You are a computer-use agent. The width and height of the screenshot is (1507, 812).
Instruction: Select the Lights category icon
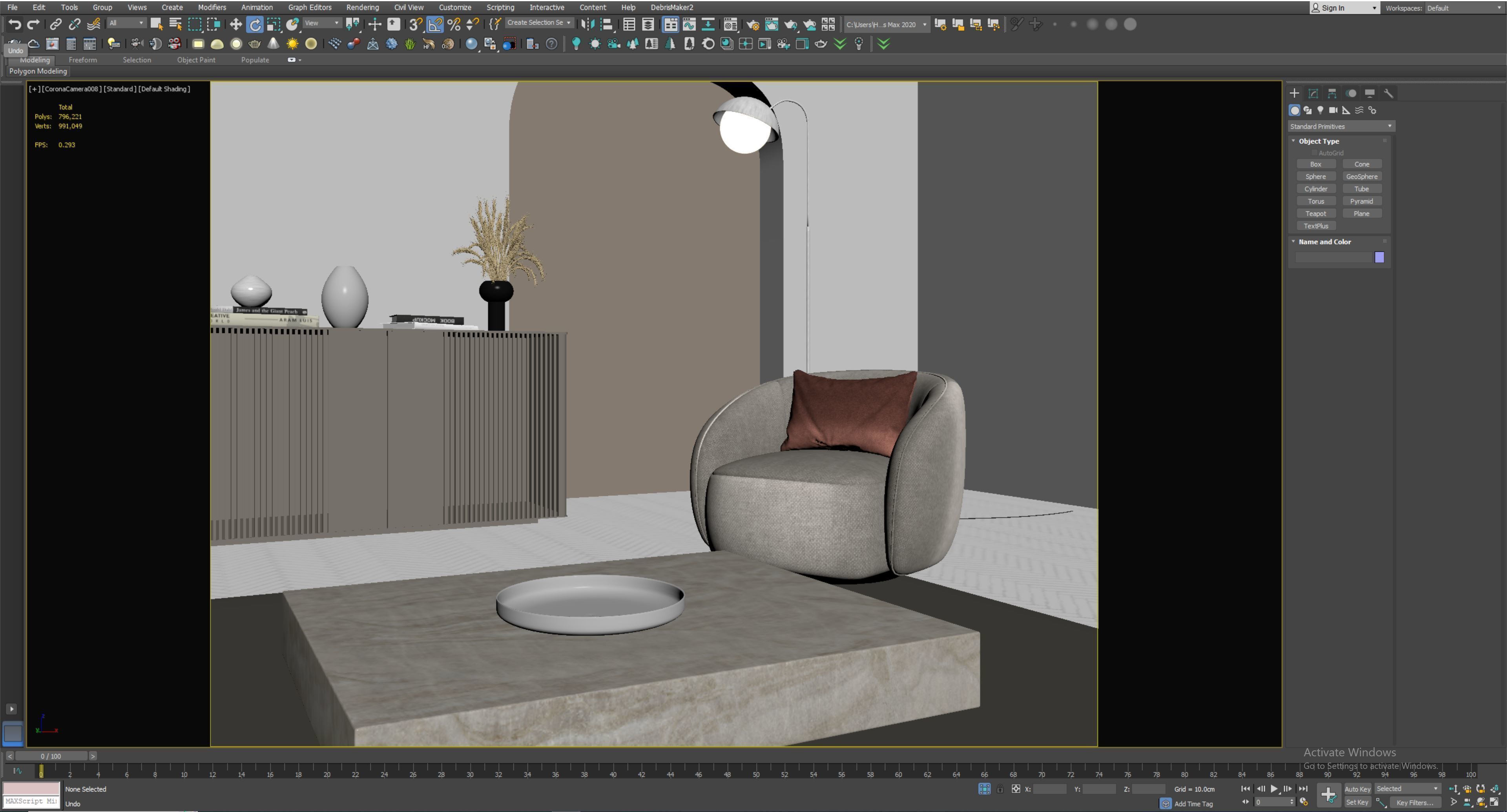click(x=1320, y=110)
